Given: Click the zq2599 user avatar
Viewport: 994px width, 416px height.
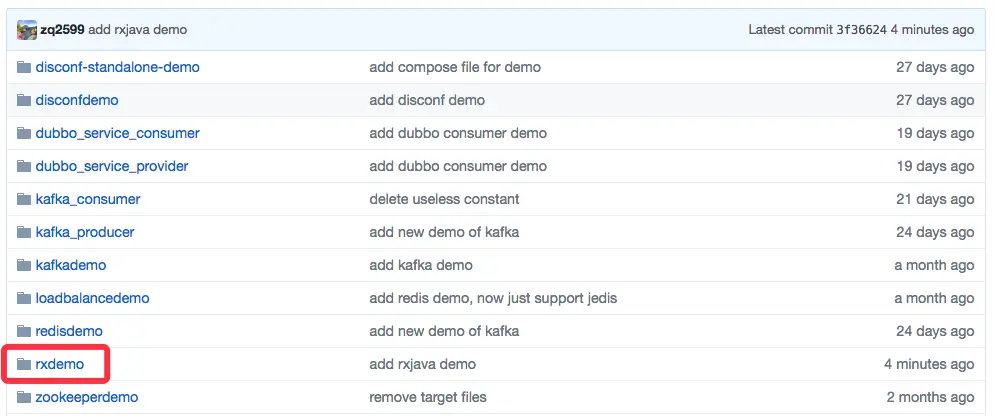Looking at the screenshot, I should 27,30.
